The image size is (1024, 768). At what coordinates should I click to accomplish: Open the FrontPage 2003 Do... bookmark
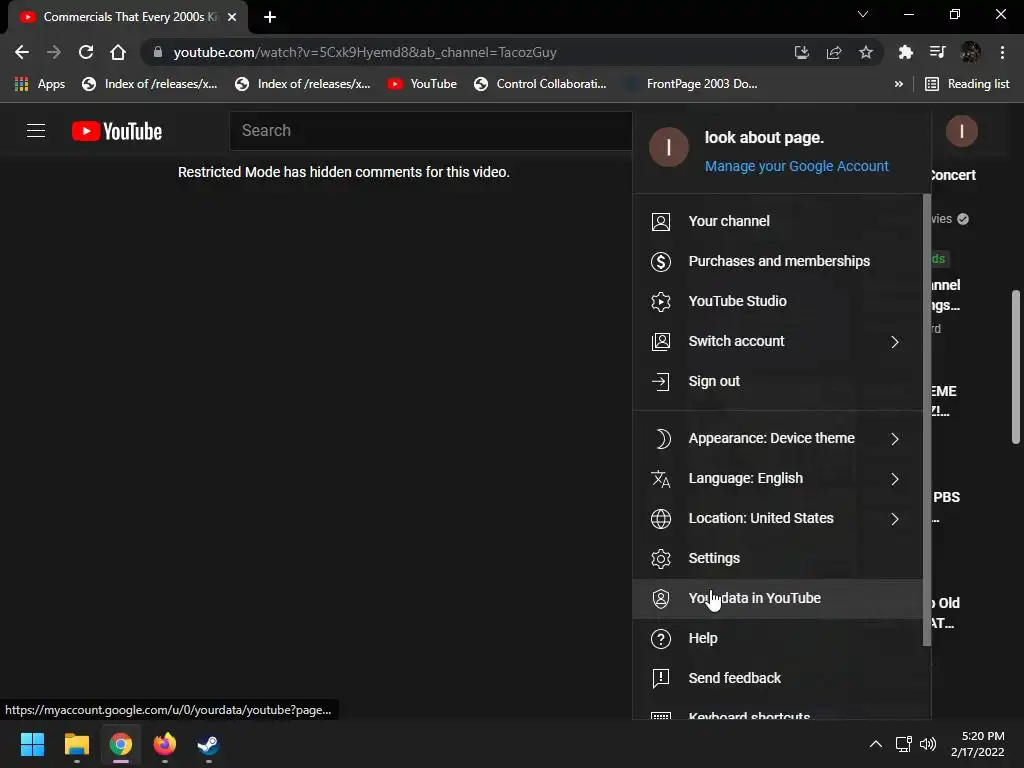tap(691, 84)
